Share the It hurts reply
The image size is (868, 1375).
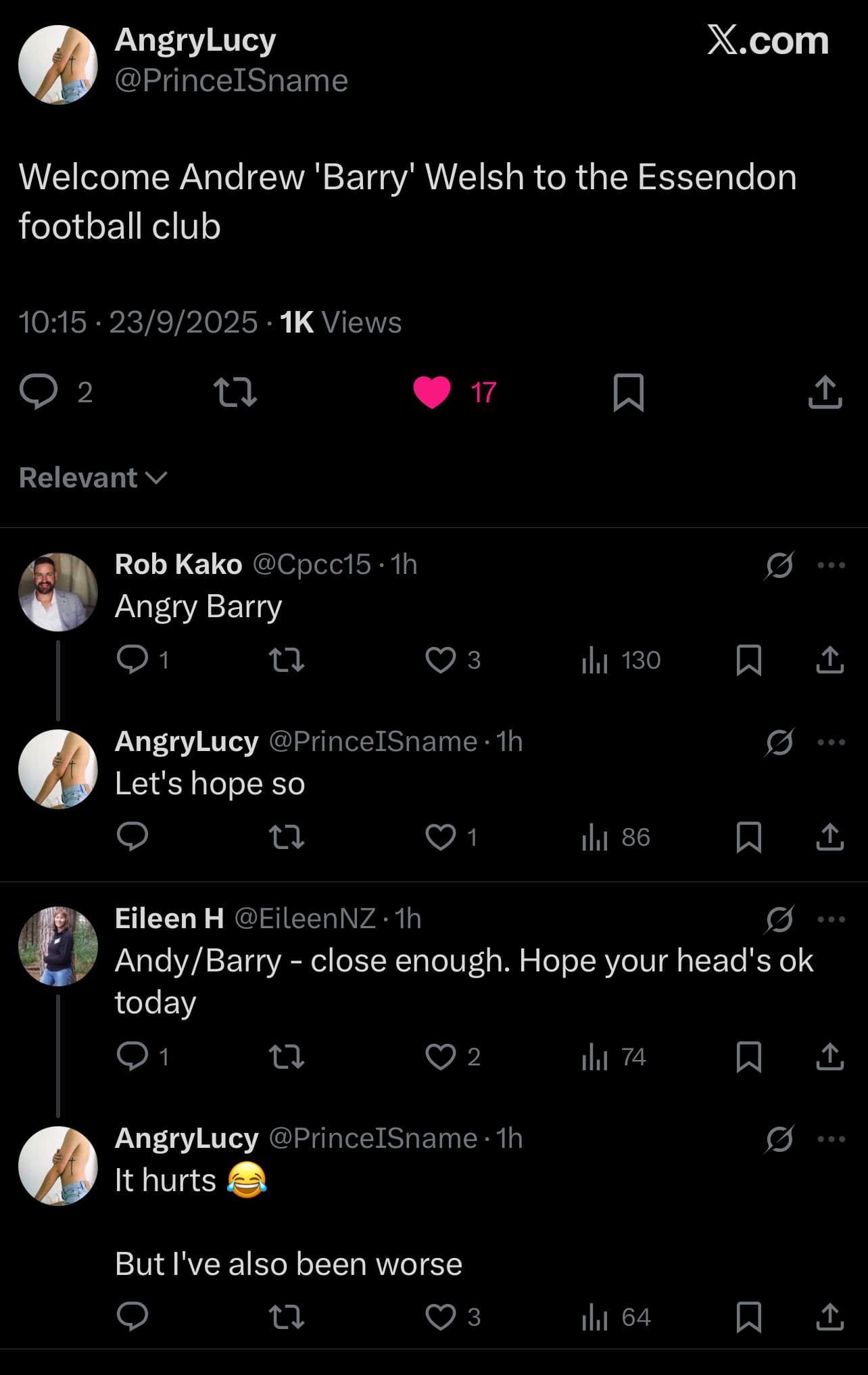tap(829, 1317)
